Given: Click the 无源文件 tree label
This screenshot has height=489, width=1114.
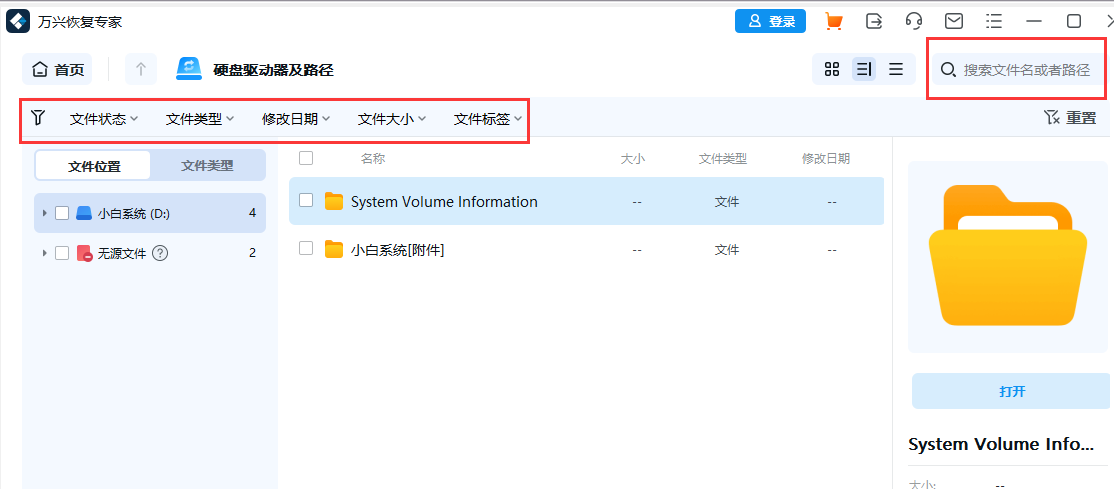Looking at the screenshot, I should pyautogui.click(x=121, y=254).
